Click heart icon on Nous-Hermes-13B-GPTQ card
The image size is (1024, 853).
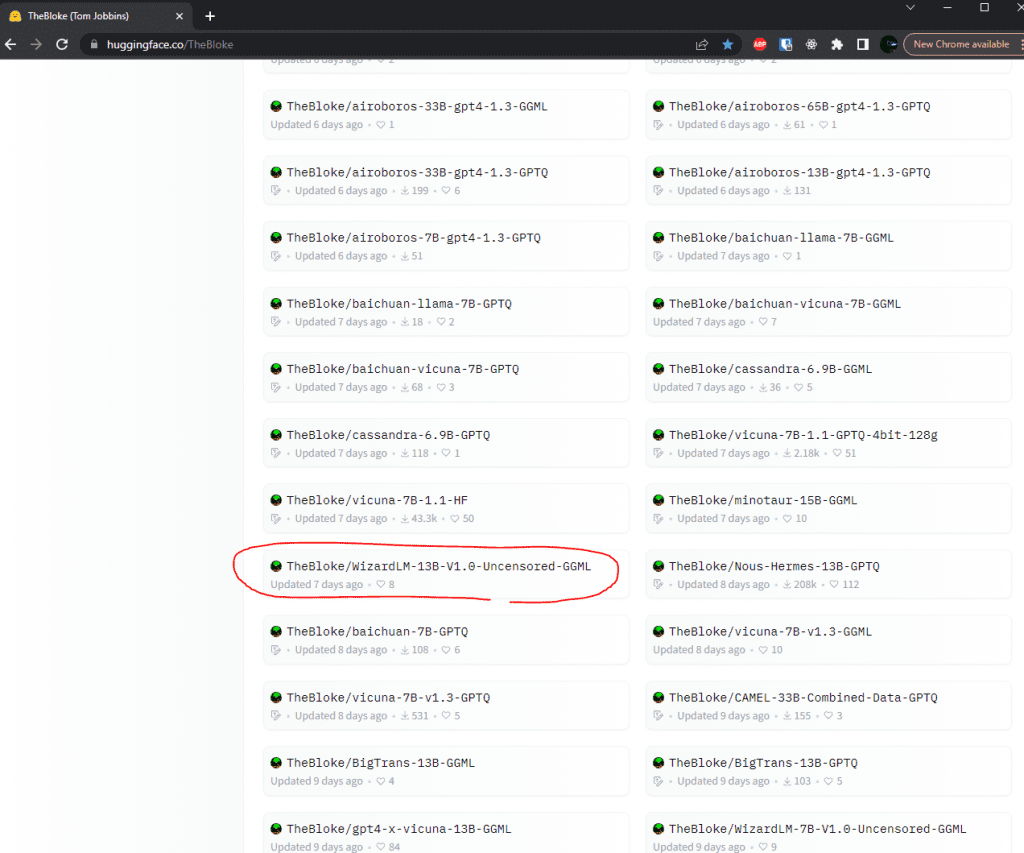tap(834, 585)
